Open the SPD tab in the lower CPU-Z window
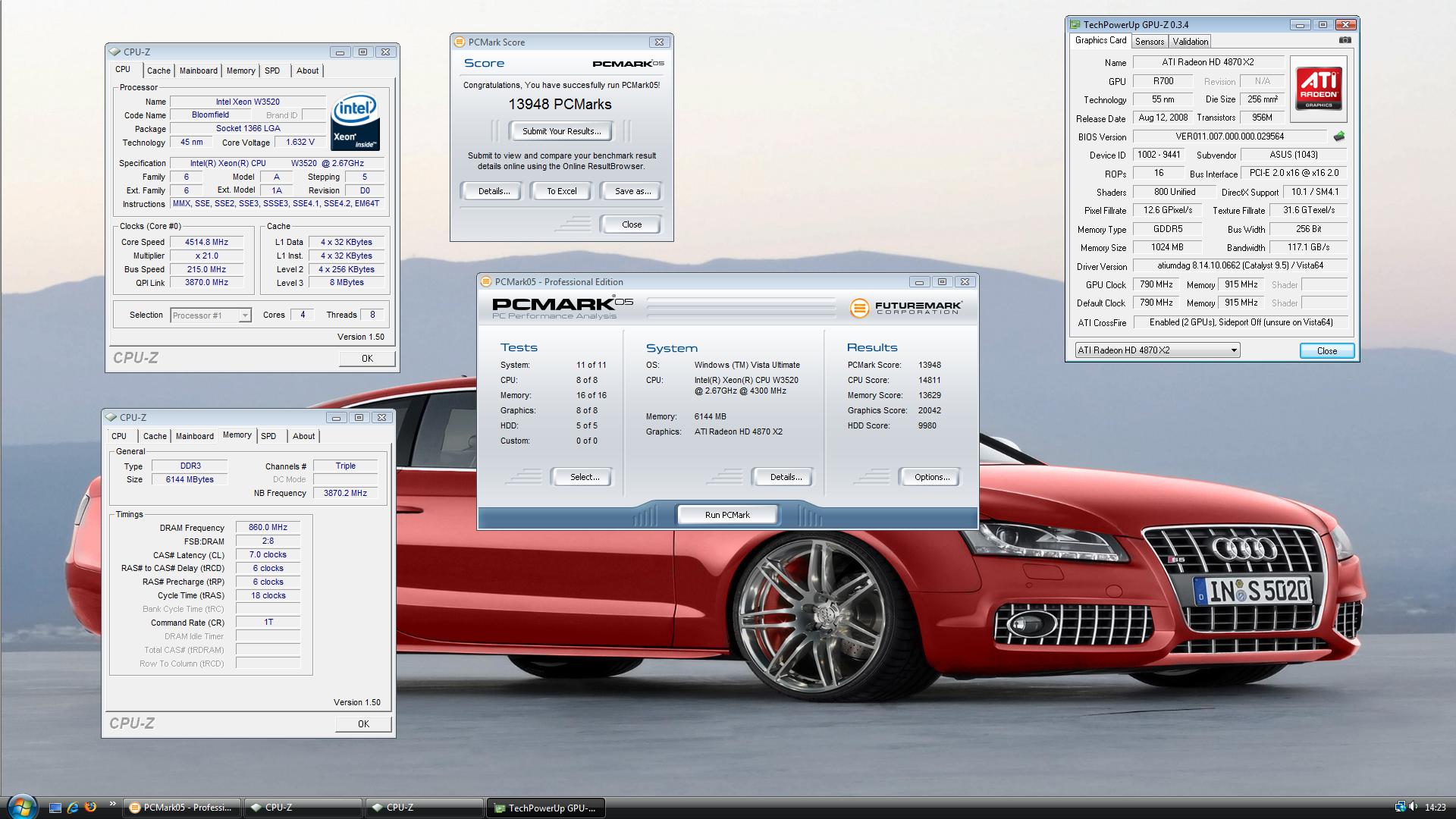This screenshot has height=819, width=1456. coord(268,436)
